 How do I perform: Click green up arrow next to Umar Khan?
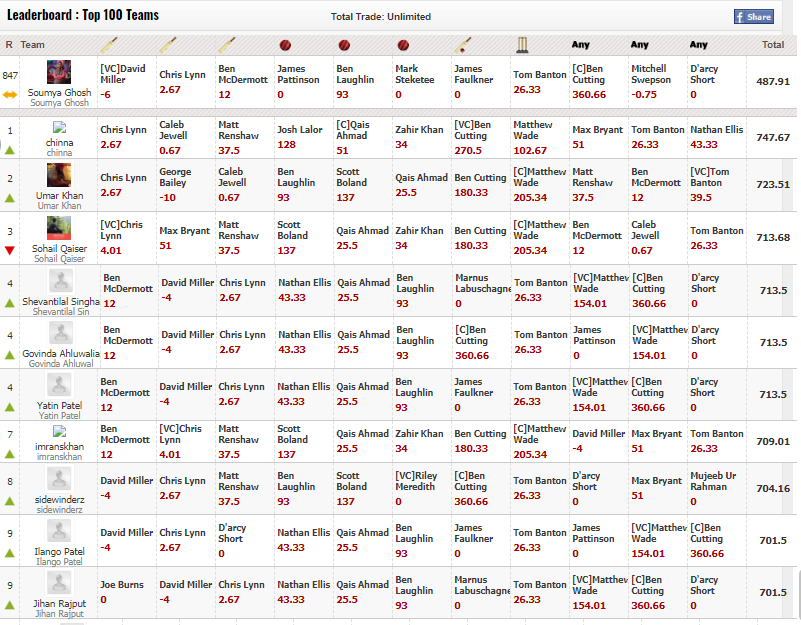tap(10, 198)
